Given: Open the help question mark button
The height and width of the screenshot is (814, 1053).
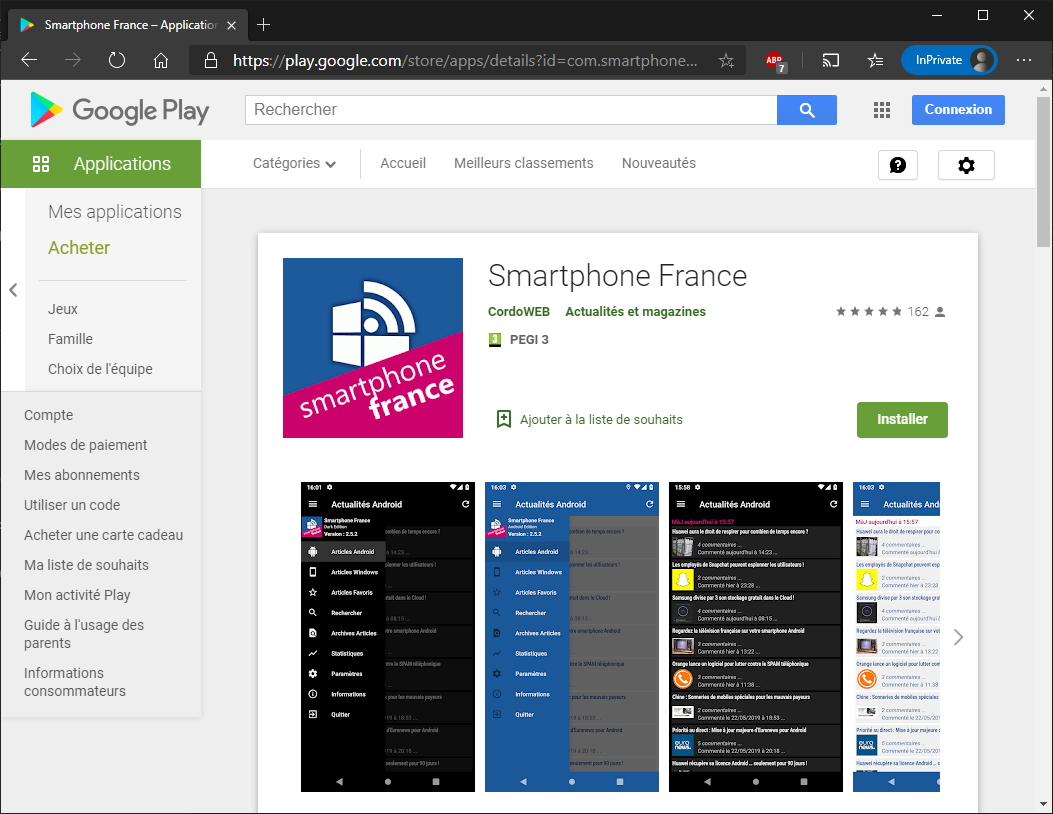Looking at the screenshot, I should point(898,165).
